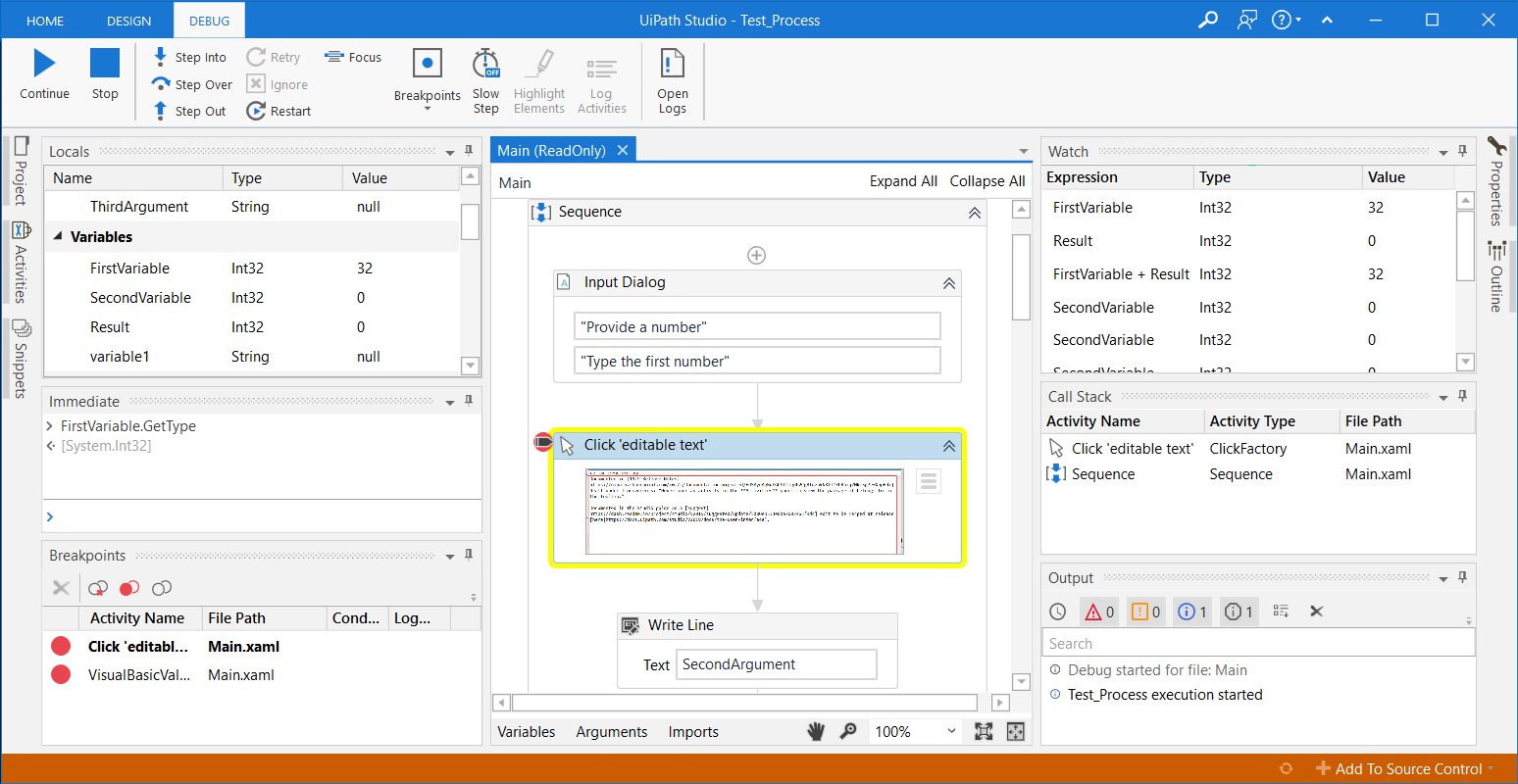This screenshot has height=784, width=1518.
Task: Switch to the HOME tab
Action: 45,21
